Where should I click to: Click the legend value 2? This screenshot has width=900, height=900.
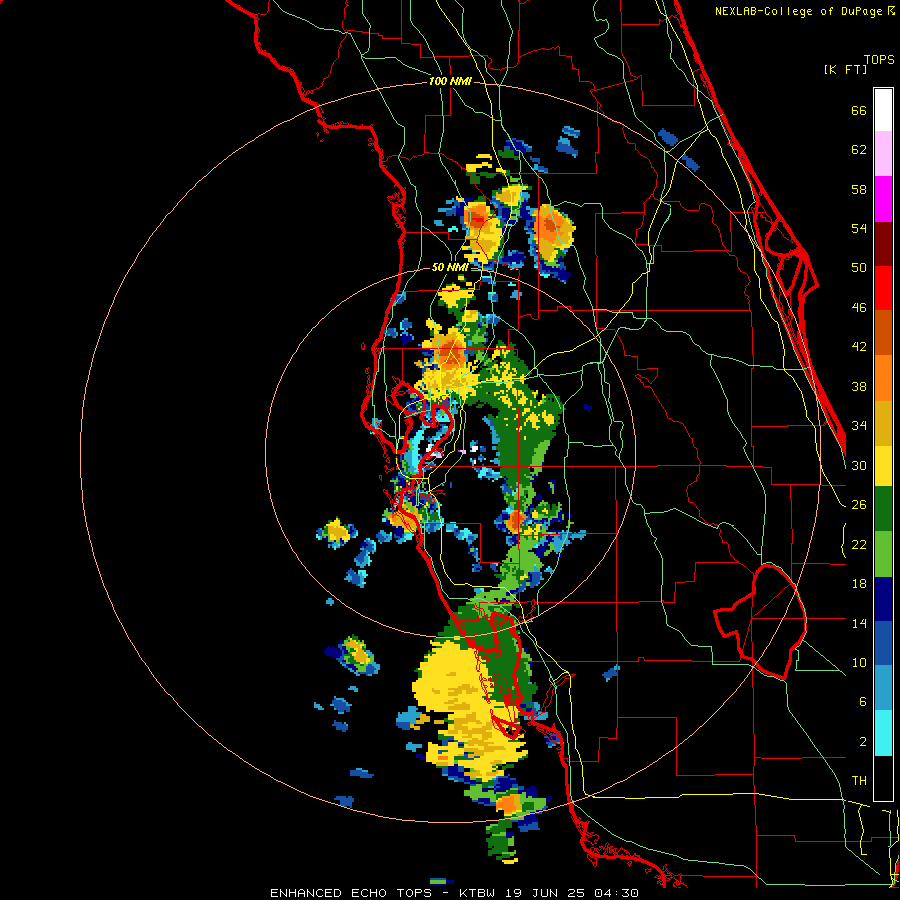862,742
